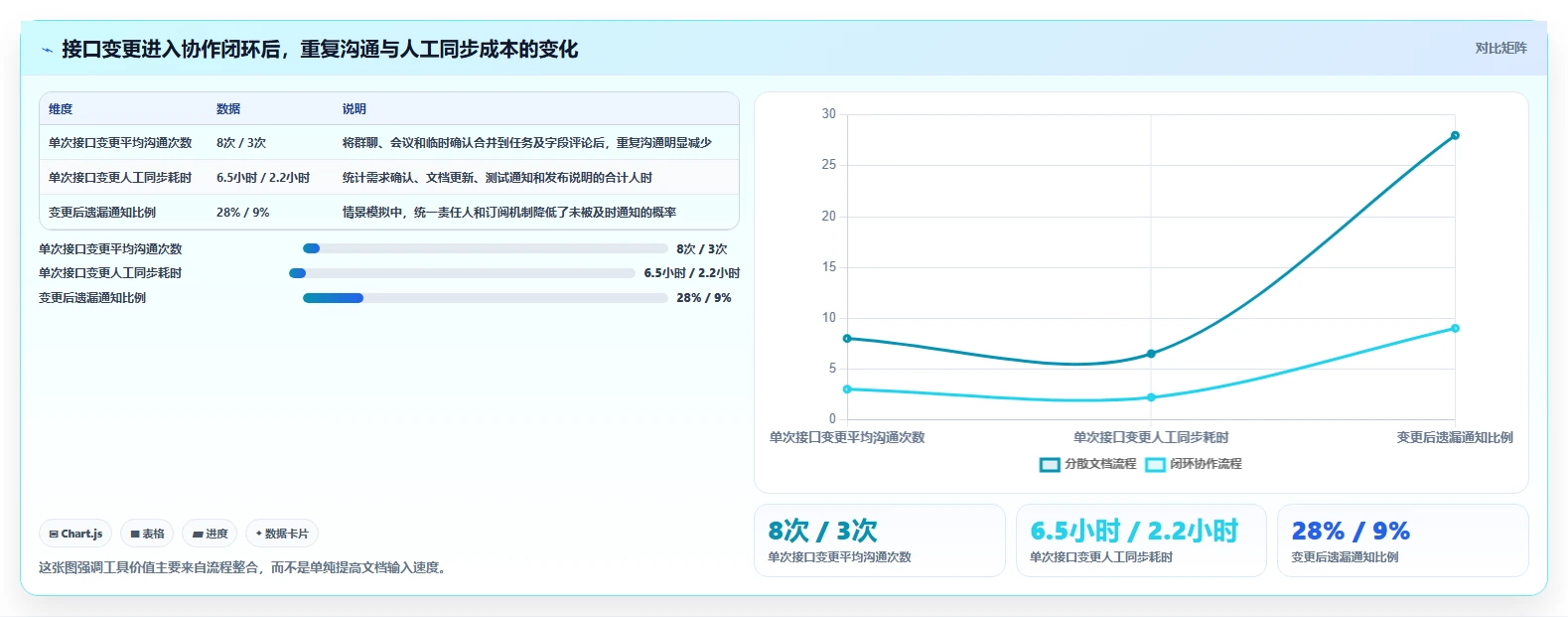
Task: Click the 闭环协作流程 point at 变更后遗漏通知比例
Action: tap(1455, 328)
